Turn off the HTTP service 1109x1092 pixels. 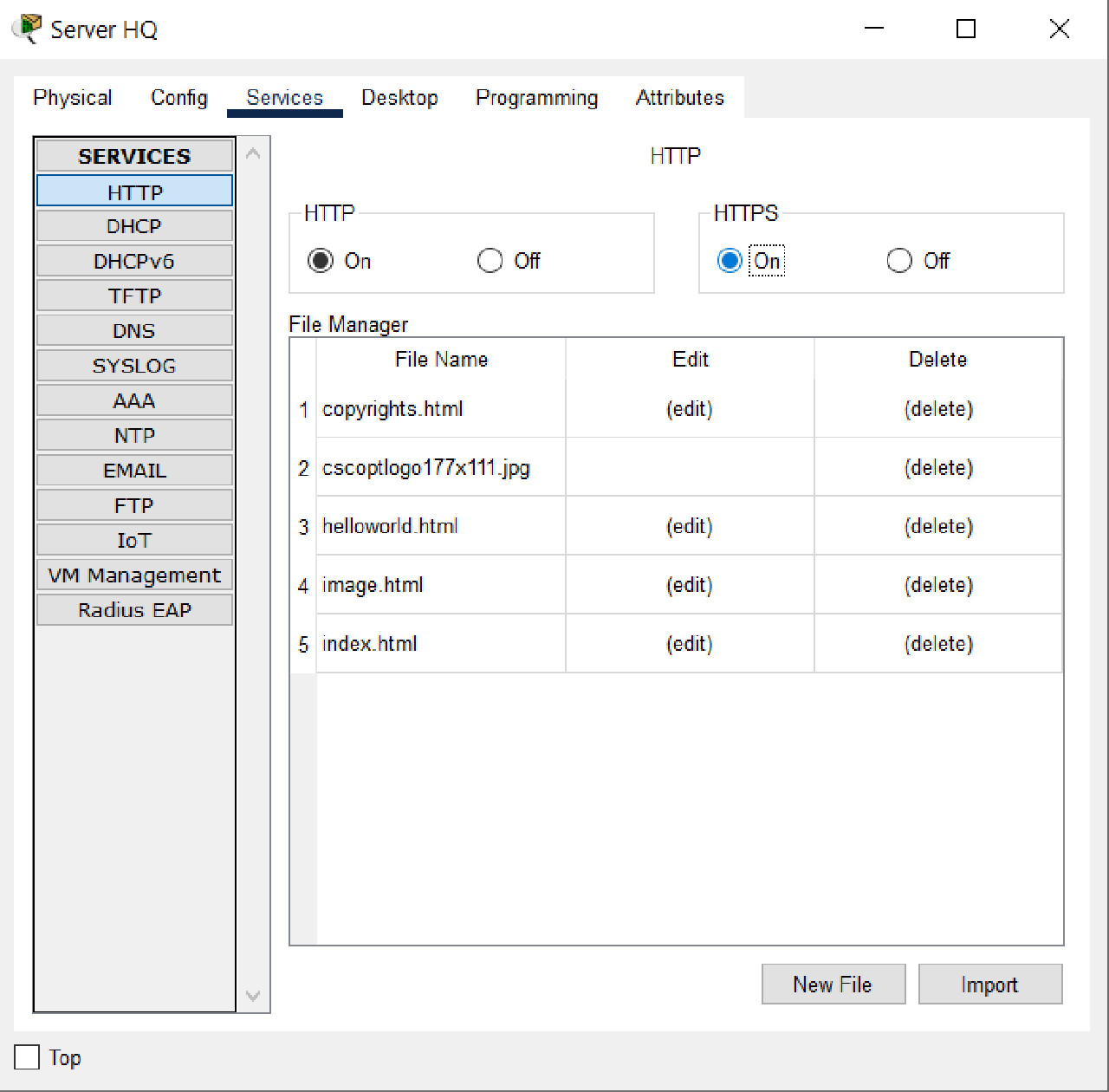(490, 260)
